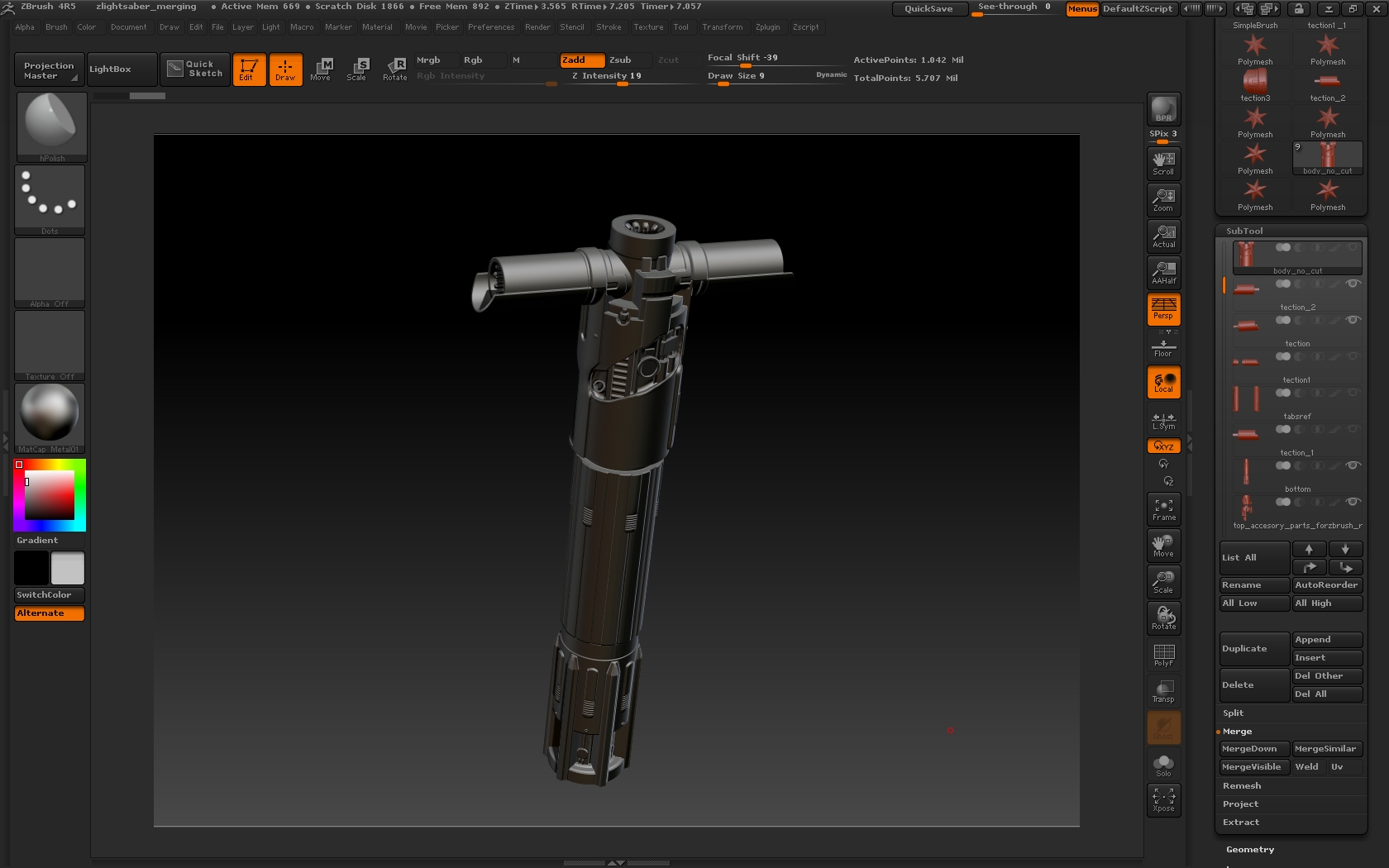Screen dimensions: 1389x868
Task: Click the Scroll canvas icon
Action: (1163, 163)
